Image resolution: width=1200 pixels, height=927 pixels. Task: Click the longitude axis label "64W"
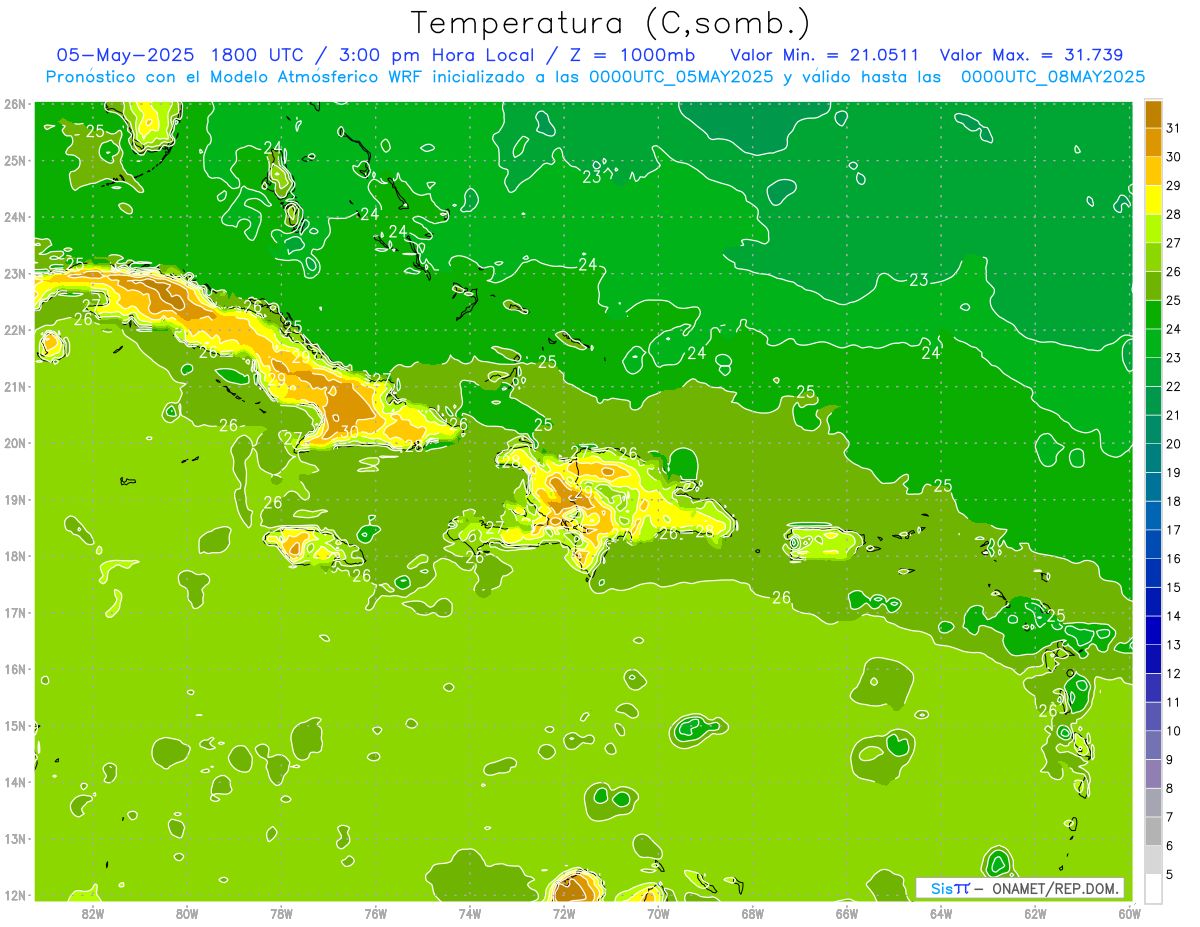coord(941,913)
